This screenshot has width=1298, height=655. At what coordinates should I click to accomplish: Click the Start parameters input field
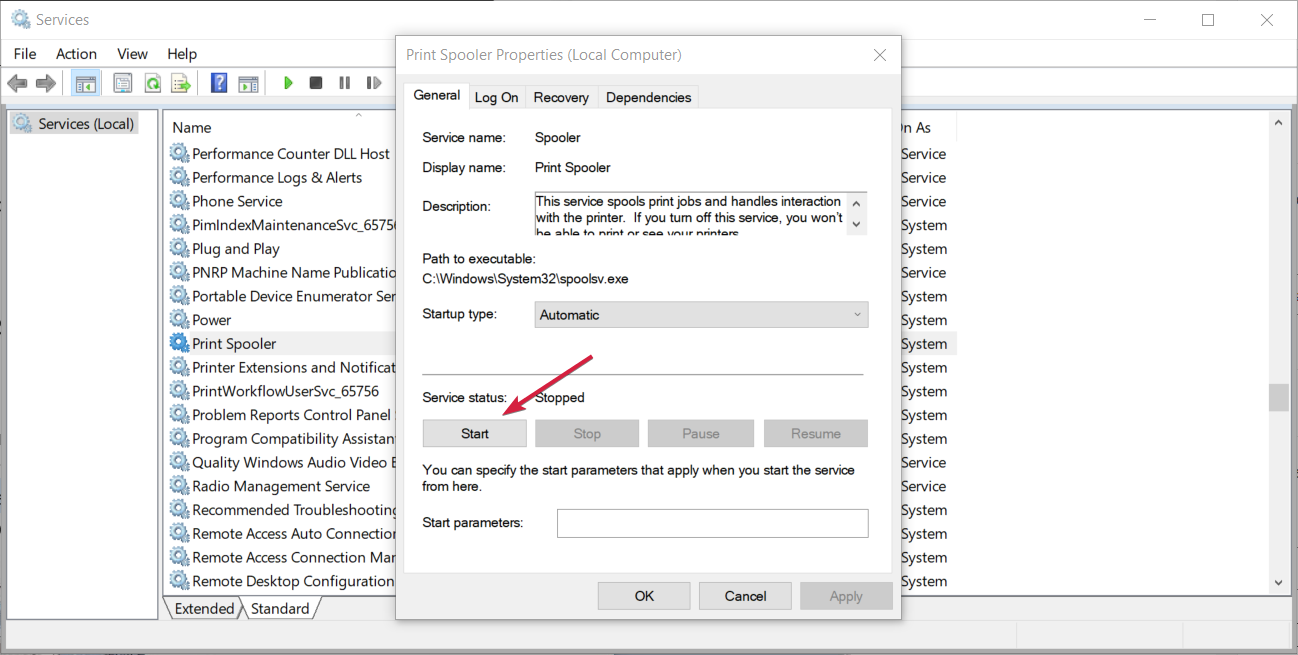tap(712, 523)
